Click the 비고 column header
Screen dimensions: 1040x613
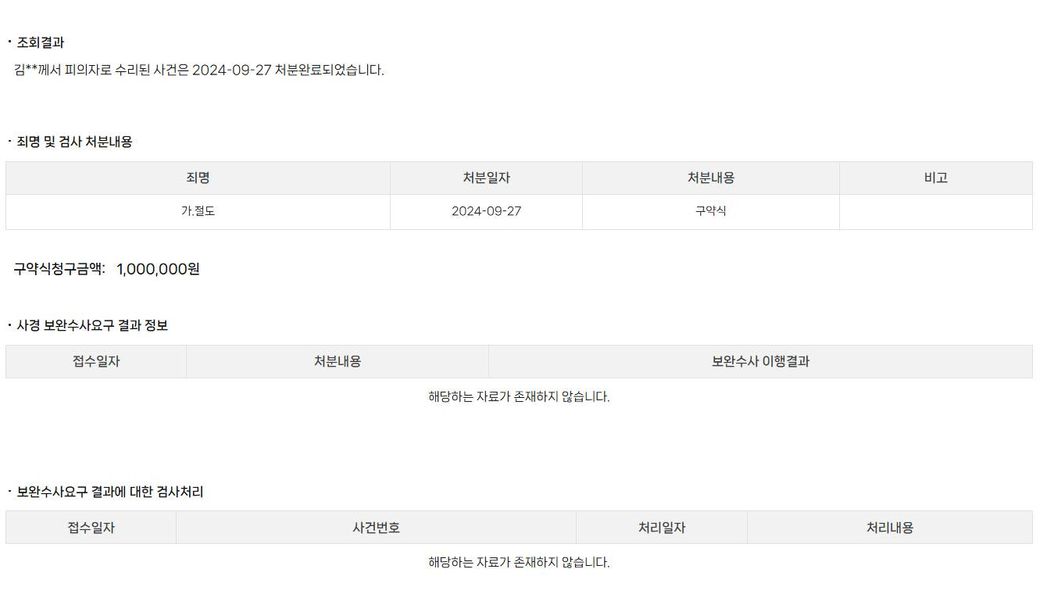(935, 178)
